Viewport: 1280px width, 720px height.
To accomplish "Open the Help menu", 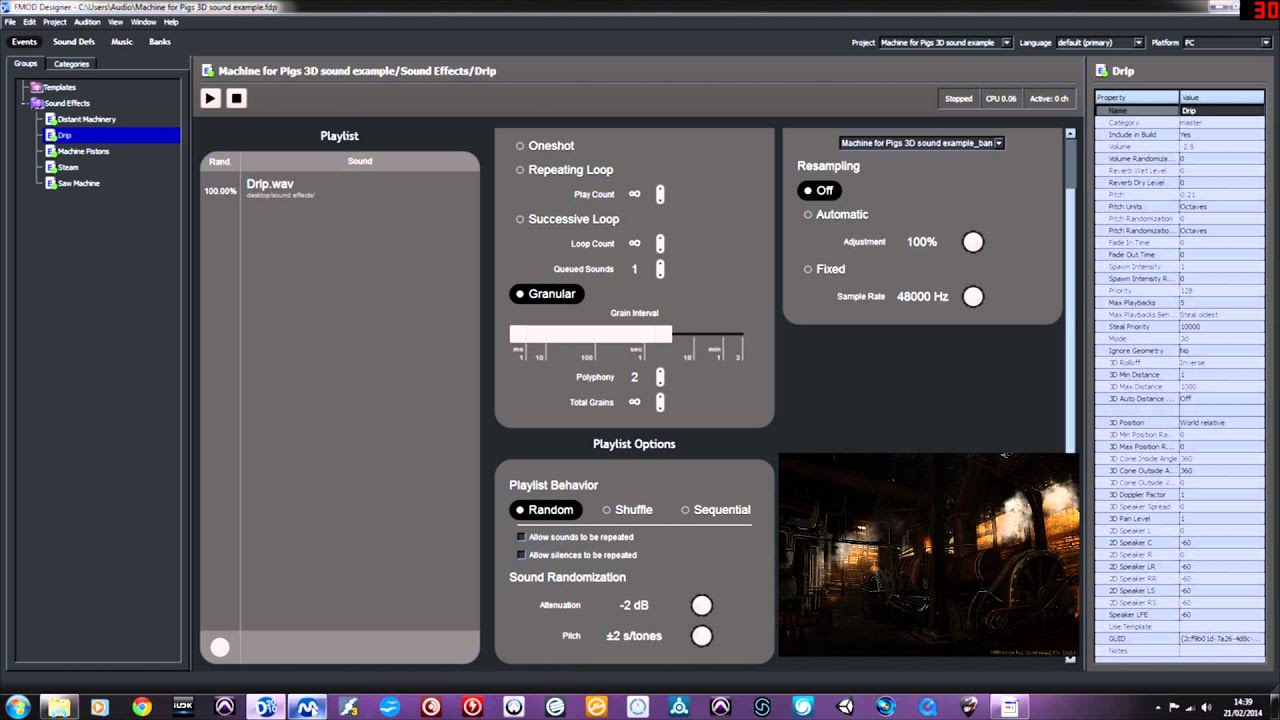I will tap(171, 22).
